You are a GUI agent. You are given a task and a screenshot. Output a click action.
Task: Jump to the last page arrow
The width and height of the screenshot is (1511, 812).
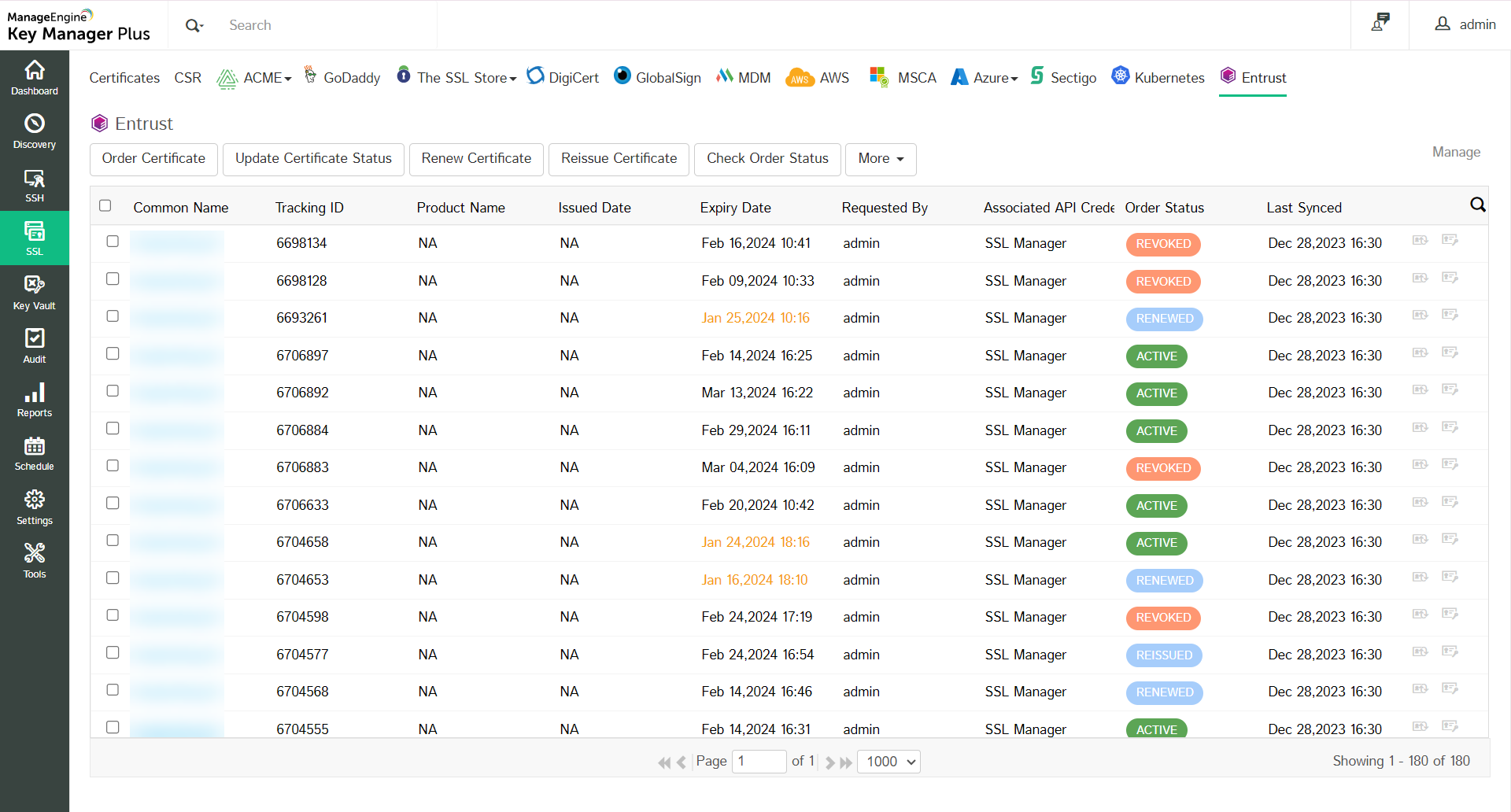846,762
